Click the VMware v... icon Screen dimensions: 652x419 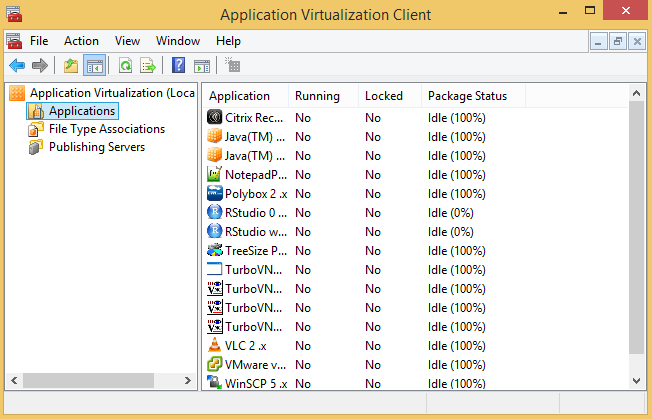pos(215,364)
